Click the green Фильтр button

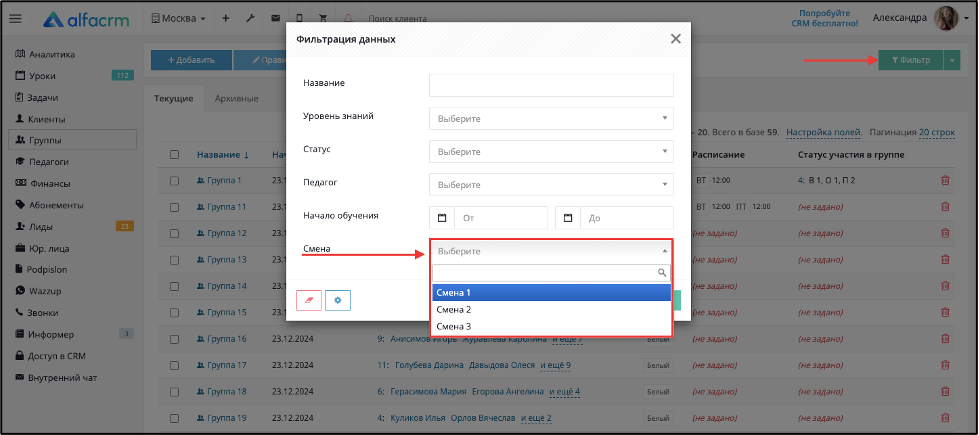coord(911,61)
